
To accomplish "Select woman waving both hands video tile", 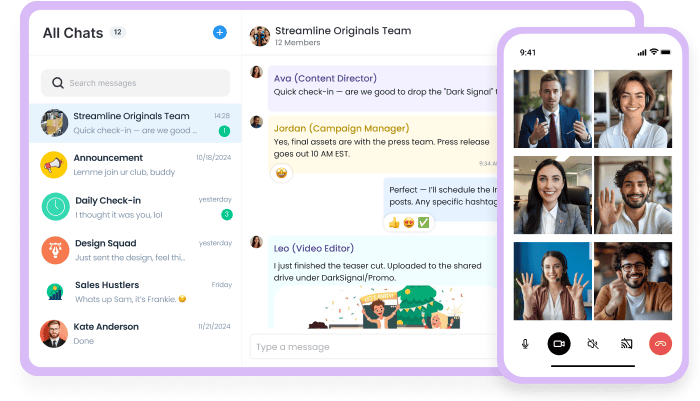I will coord(553,281).
